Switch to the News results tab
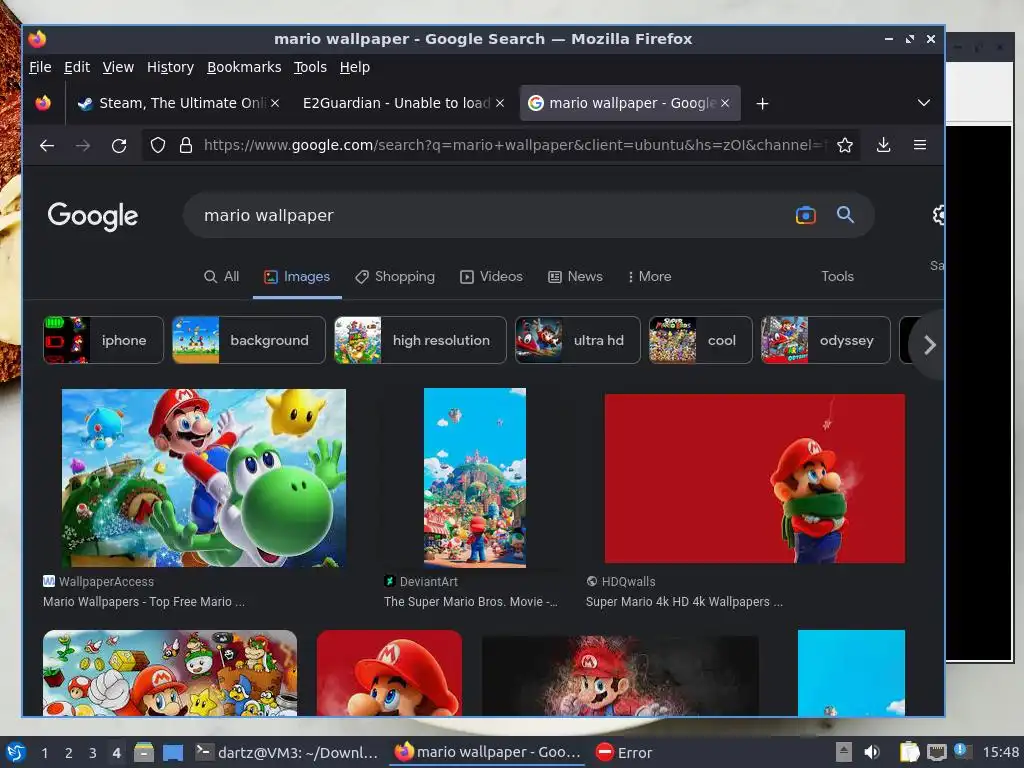Image resolution: width=1024 pixels, height=768 pixels. 575,276
